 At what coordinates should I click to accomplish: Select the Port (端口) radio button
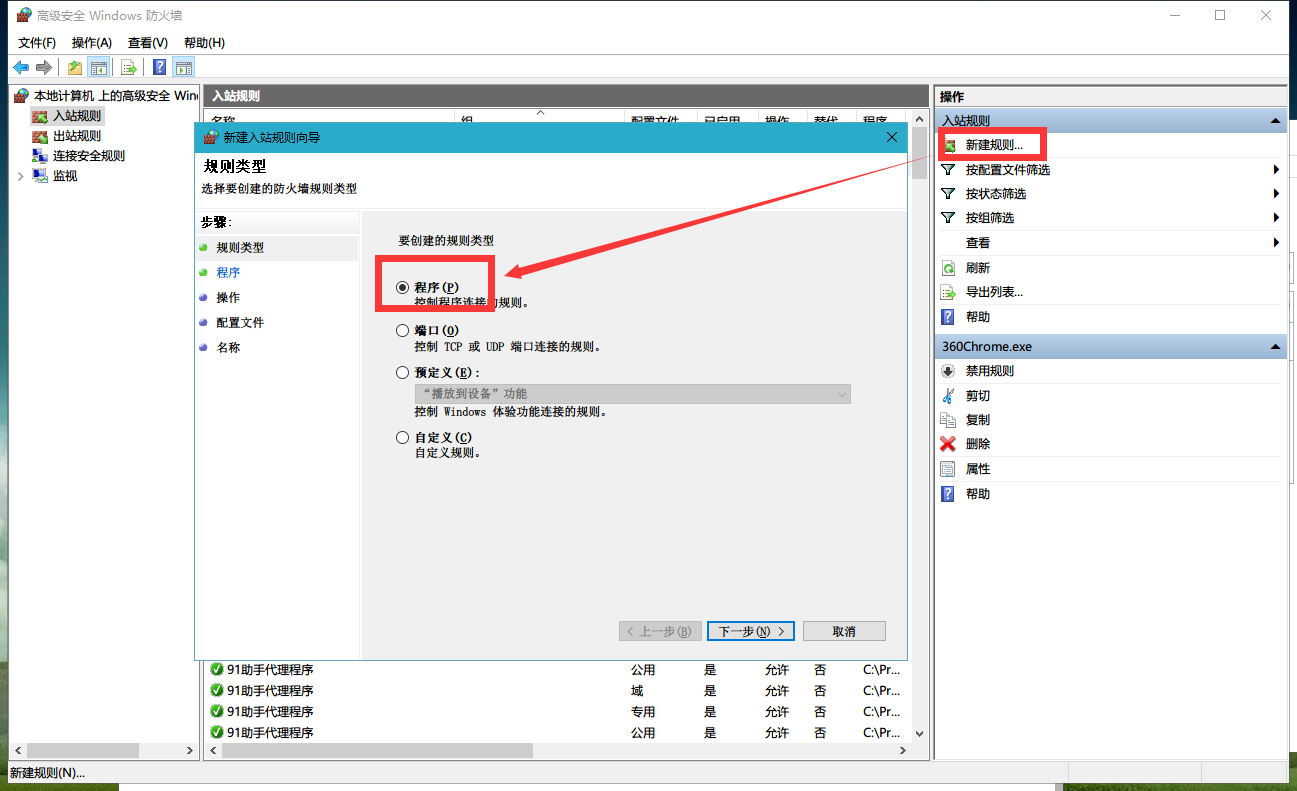pyautogui.click(x=403, y=330)
